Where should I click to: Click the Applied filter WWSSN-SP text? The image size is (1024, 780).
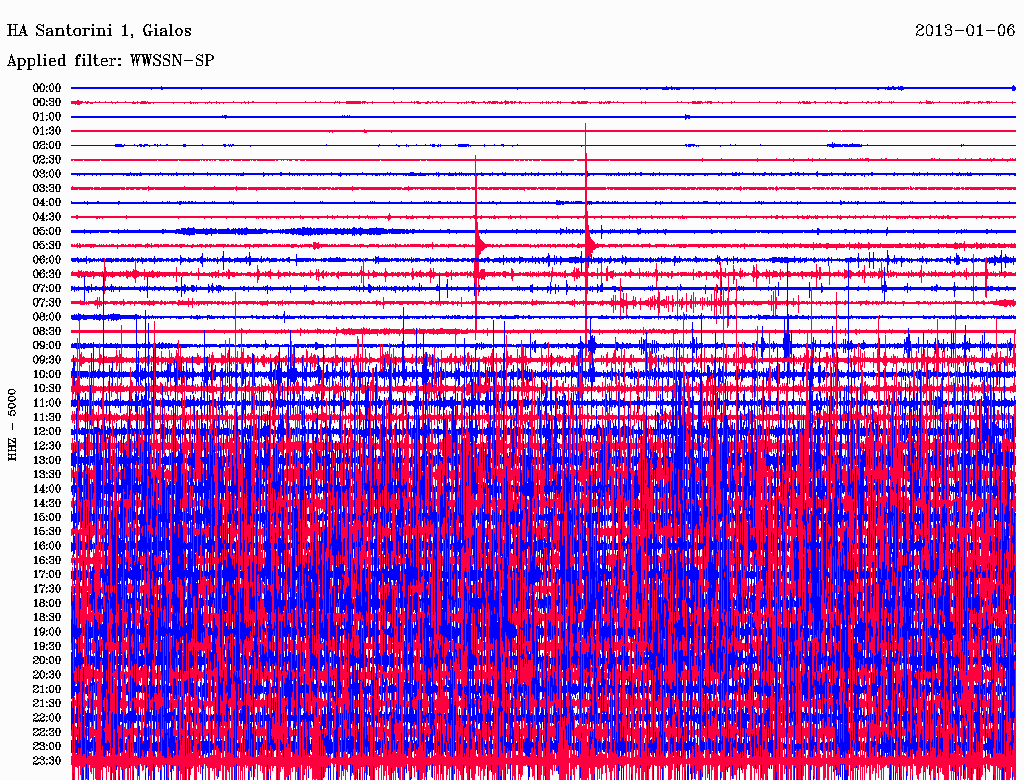[110, 61]
